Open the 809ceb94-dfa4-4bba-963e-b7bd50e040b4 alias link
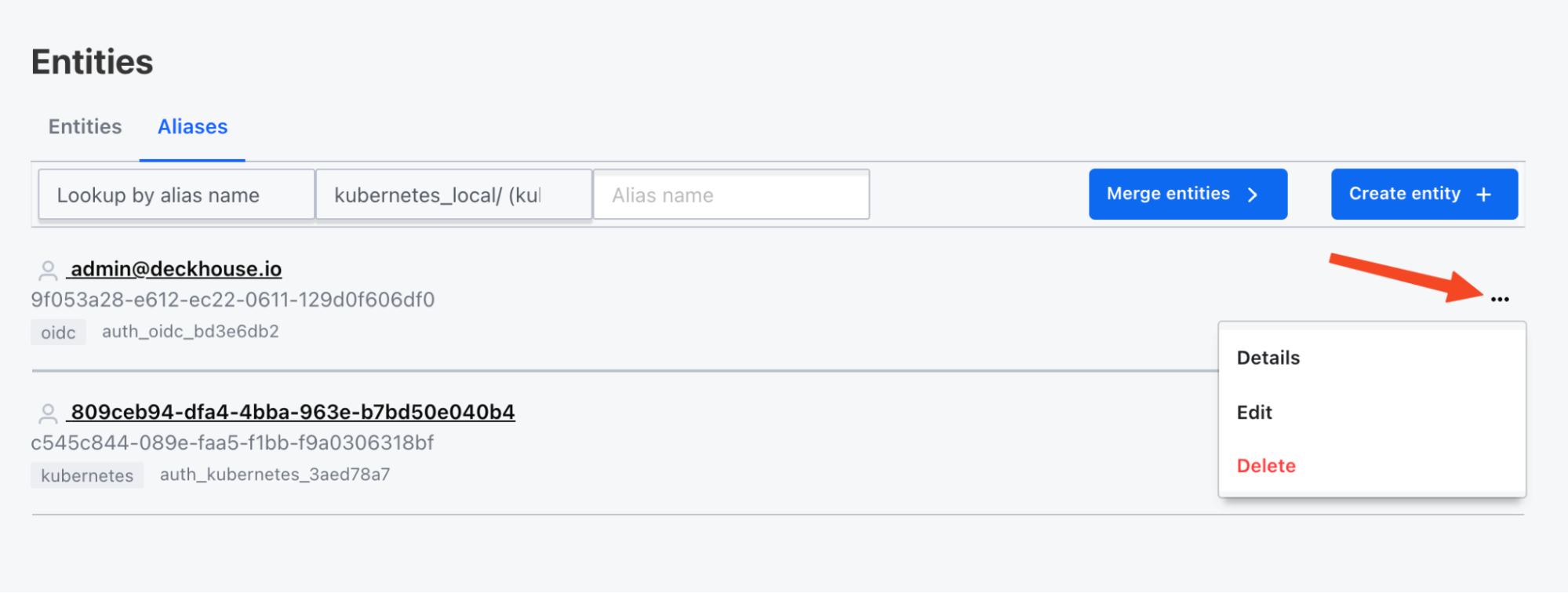1568x593 pixels. point(293,412)
